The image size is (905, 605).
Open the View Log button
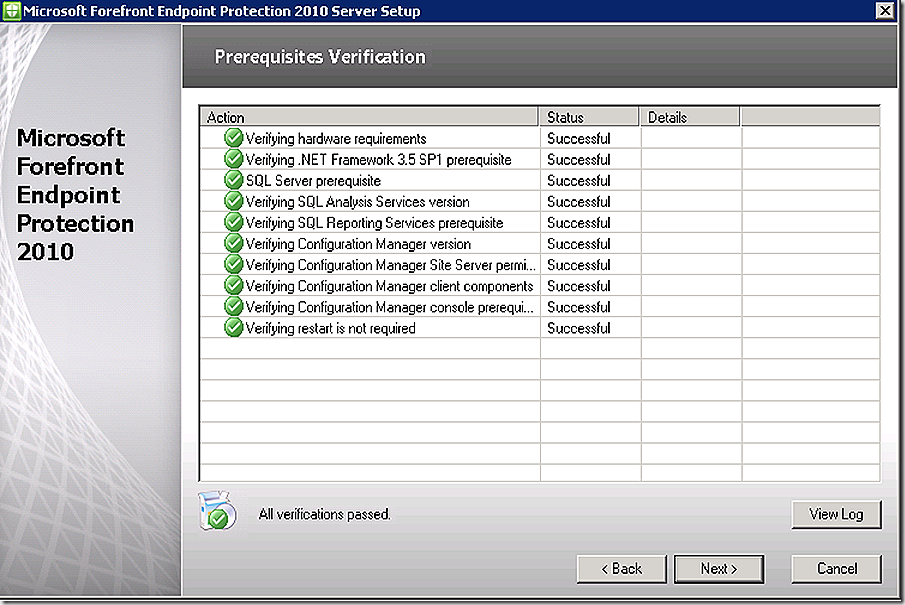(836, 514)
